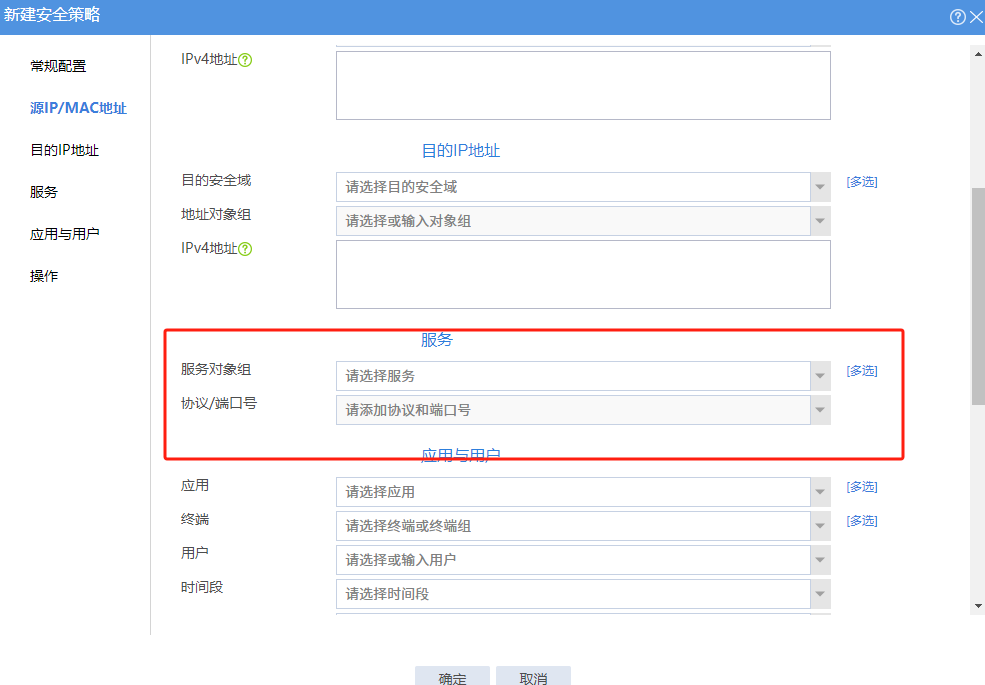
Task: Focus the source IPv4地址 text area
Action: (583, 85)
